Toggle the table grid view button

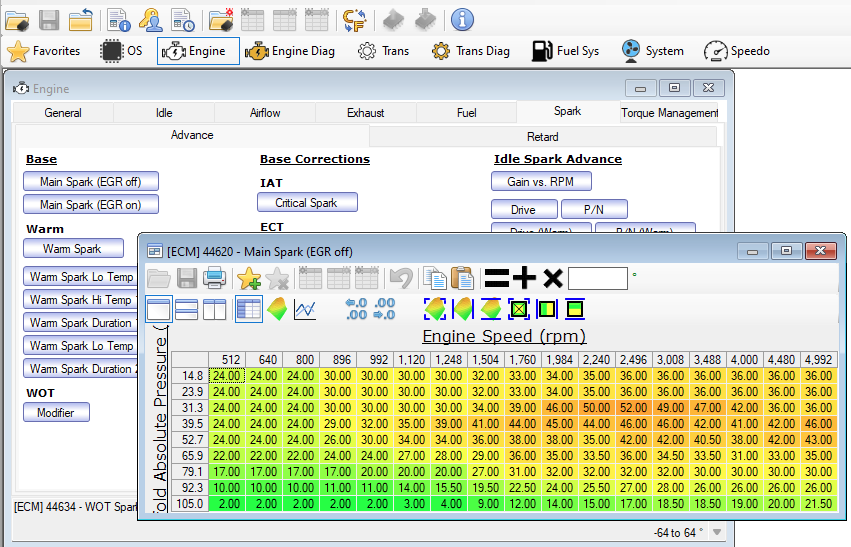[x=249, y=310]
